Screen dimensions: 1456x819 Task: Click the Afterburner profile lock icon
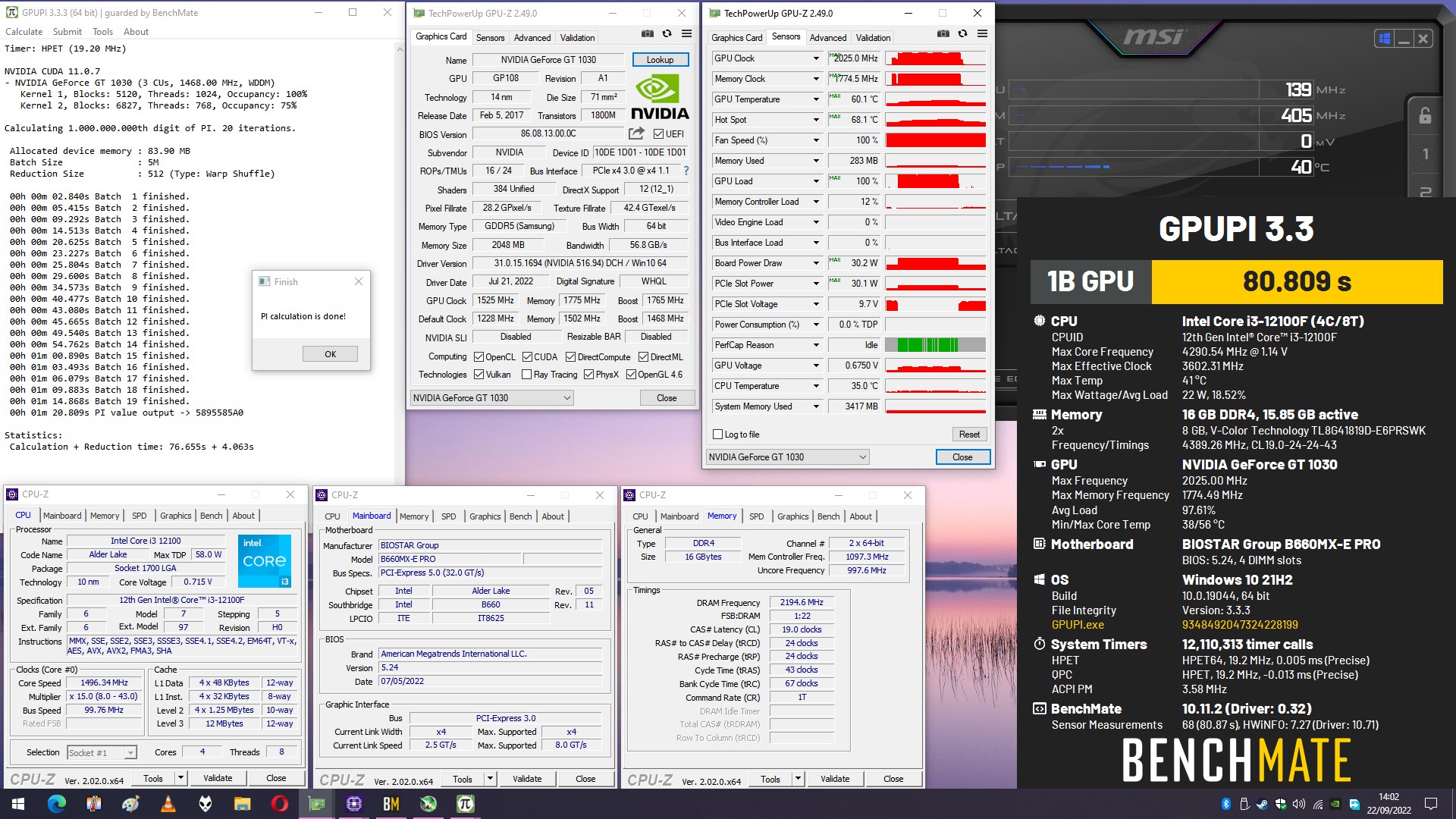[1425, 116]
